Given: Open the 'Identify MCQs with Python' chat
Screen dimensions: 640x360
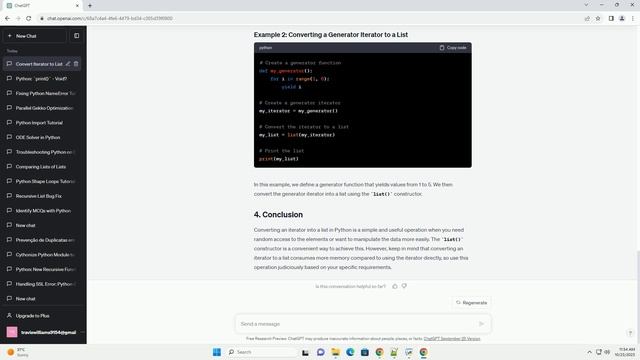Looking at the screenshot, I should 42,211.
